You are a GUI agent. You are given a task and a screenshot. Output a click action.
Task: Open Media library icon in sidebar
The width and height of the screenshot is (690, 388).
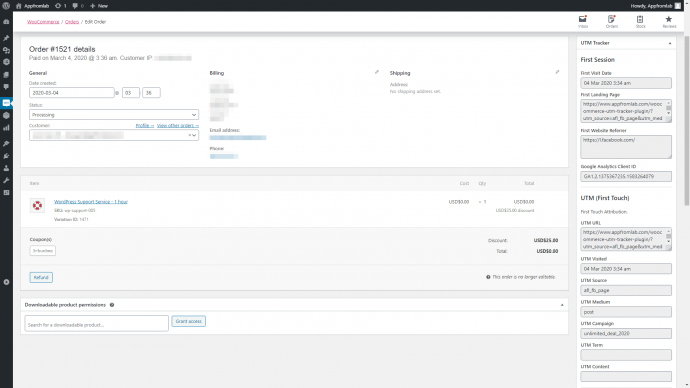[6, 50]
